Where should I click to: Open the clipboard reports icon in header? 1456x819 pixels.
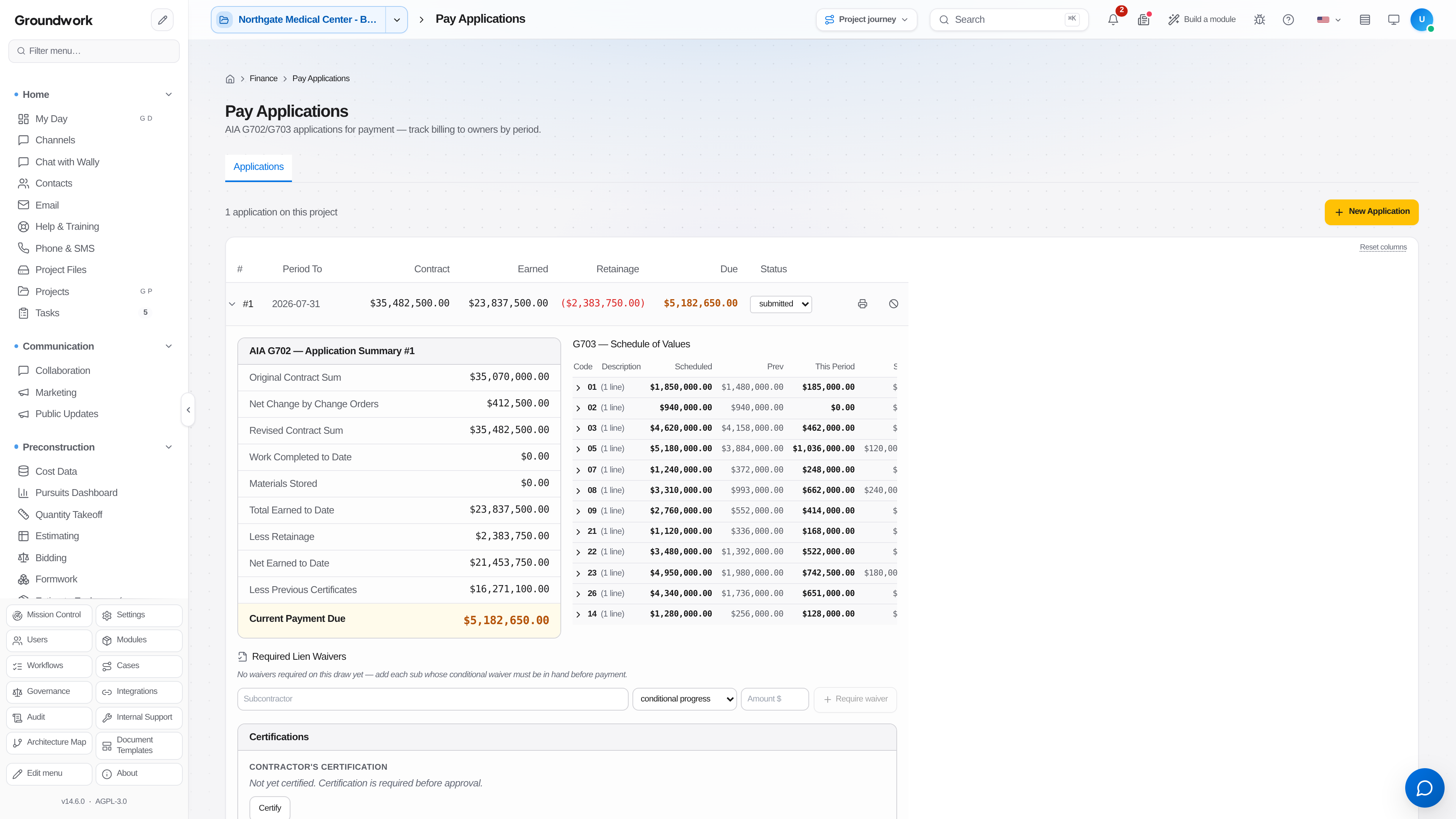click(1144, 20)
